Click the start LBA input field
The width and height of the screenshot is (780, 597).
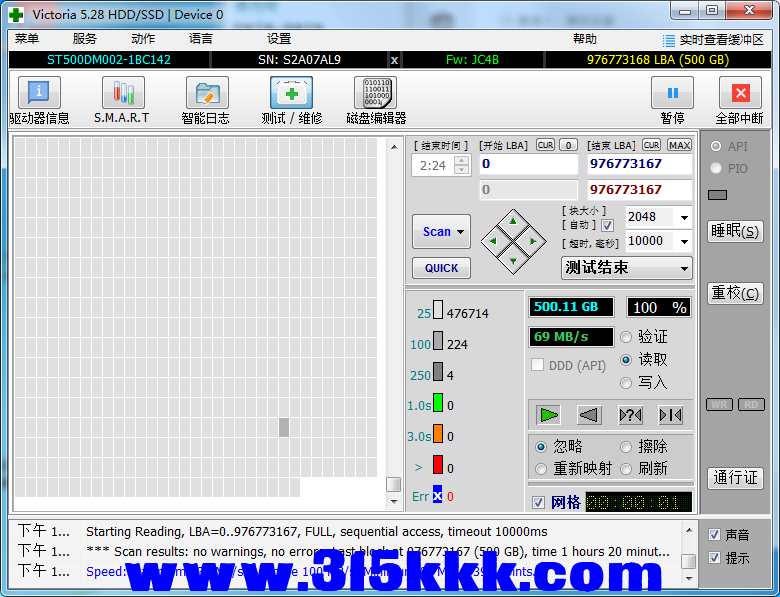(528, 164)
